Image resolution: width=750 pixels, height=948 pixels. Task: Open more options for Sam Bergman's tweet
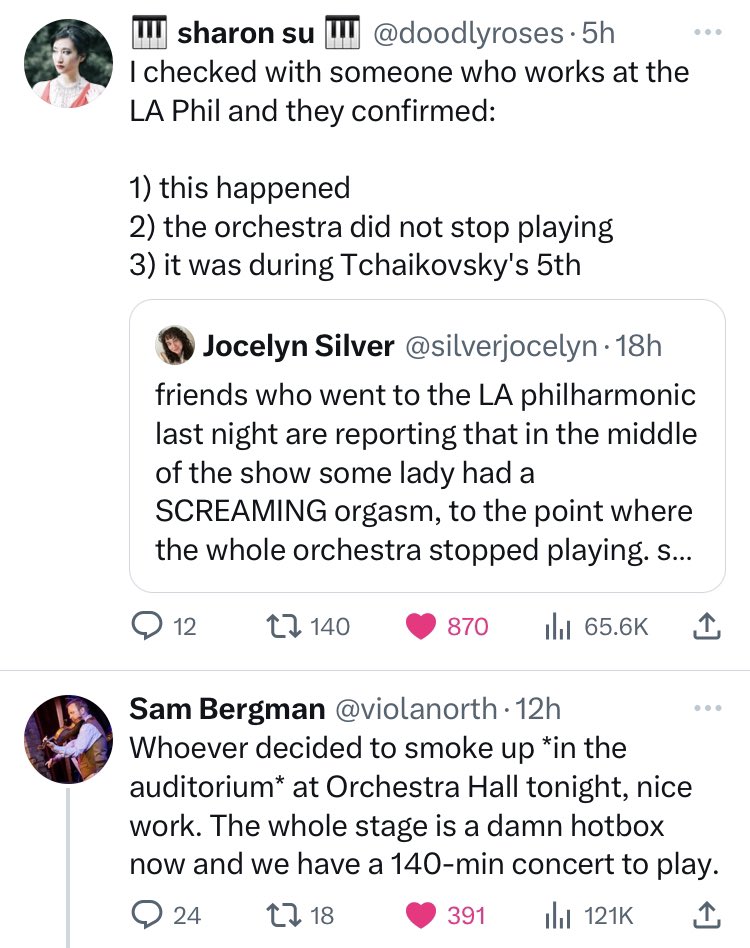pyautogui.click(x=708, y=708)
